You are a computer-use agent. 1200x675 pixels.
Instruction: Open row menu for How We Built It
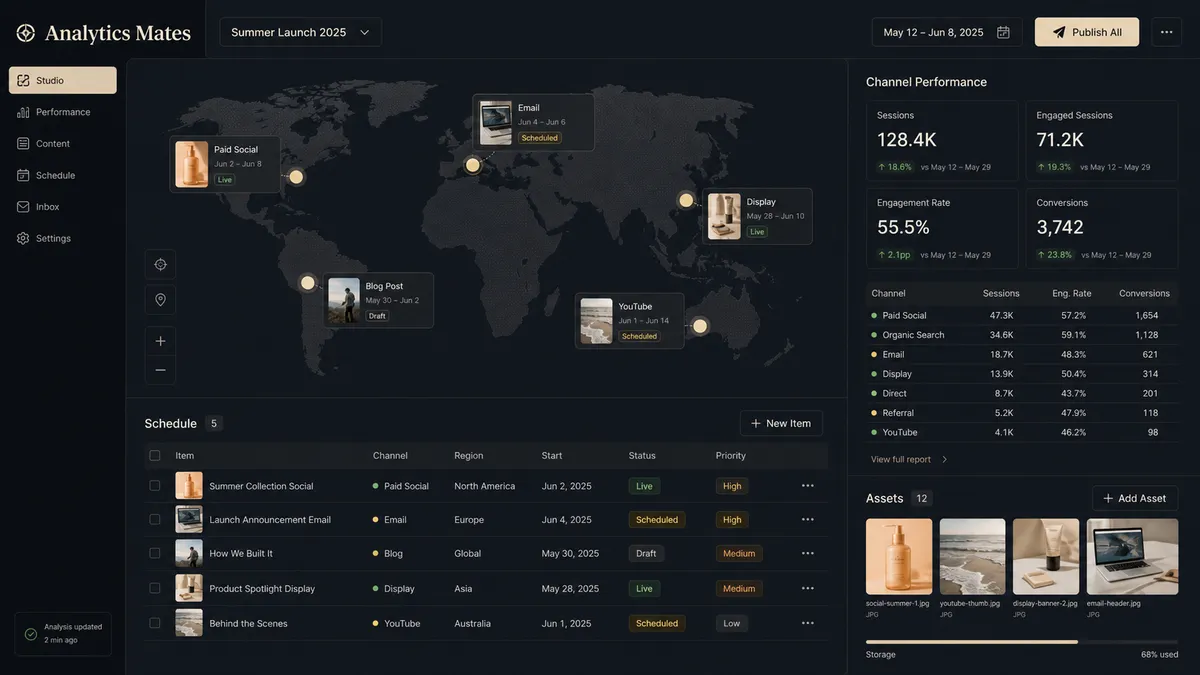(807, 553)
